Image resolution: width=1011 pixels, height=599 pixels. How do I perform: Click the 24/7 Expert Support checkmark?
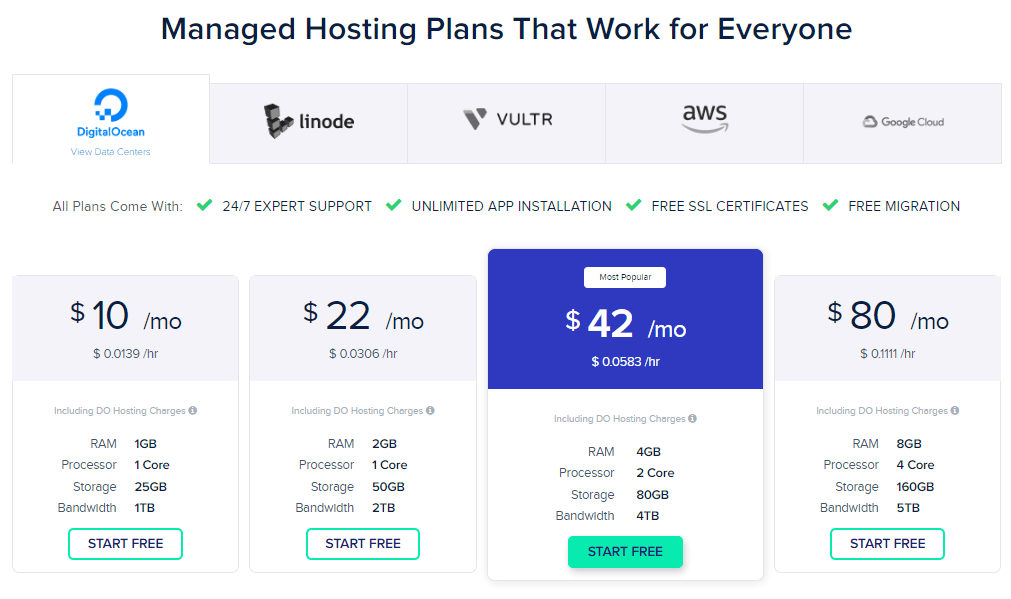click(x=204, y=205)
